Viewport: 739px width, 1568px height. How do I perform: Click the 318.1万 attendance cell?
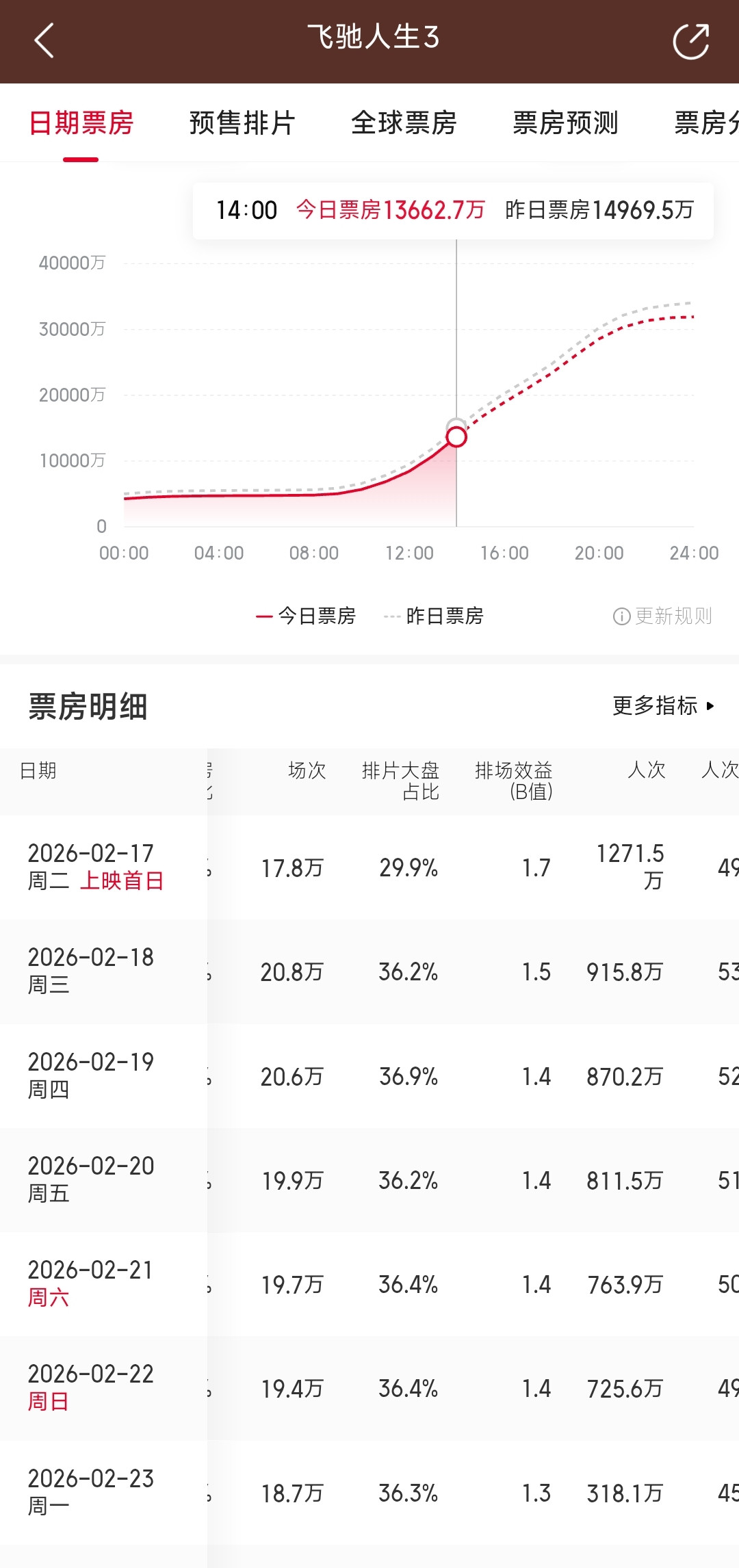625,1493
